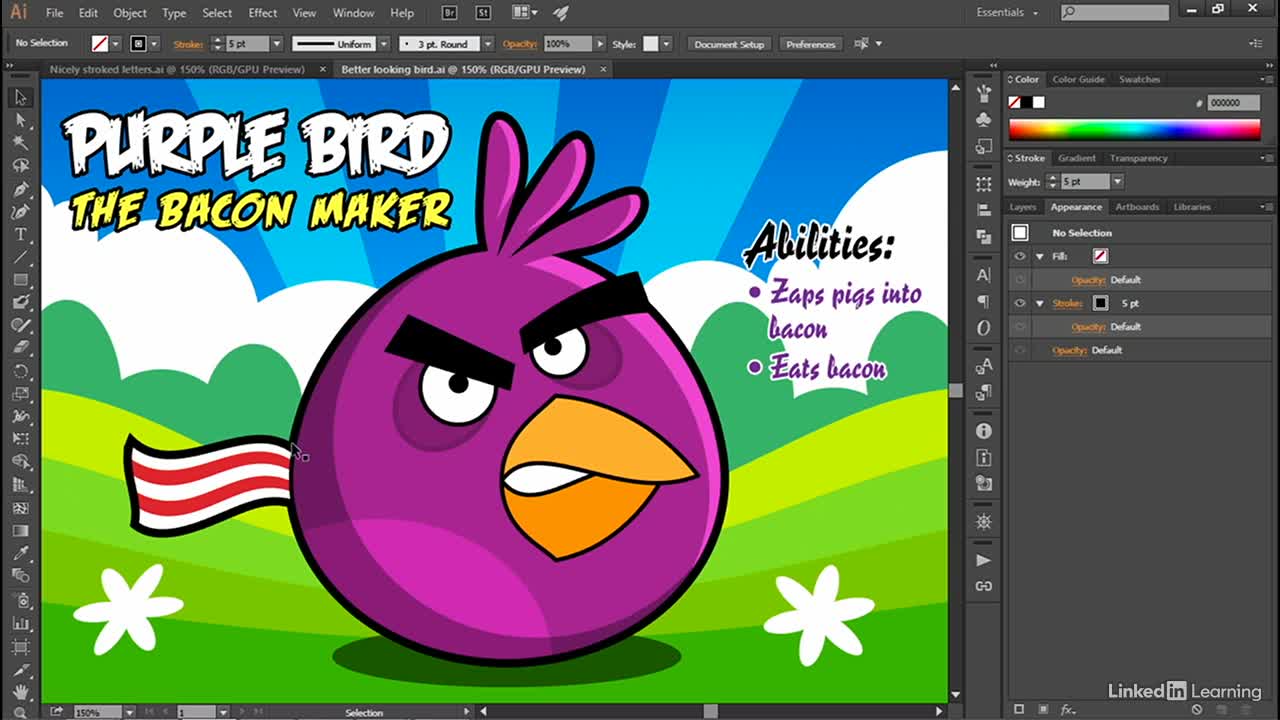Screen dimensions: 1280x720
Task: Select the Selection tool (black arrow)
Action: (20, 97)
